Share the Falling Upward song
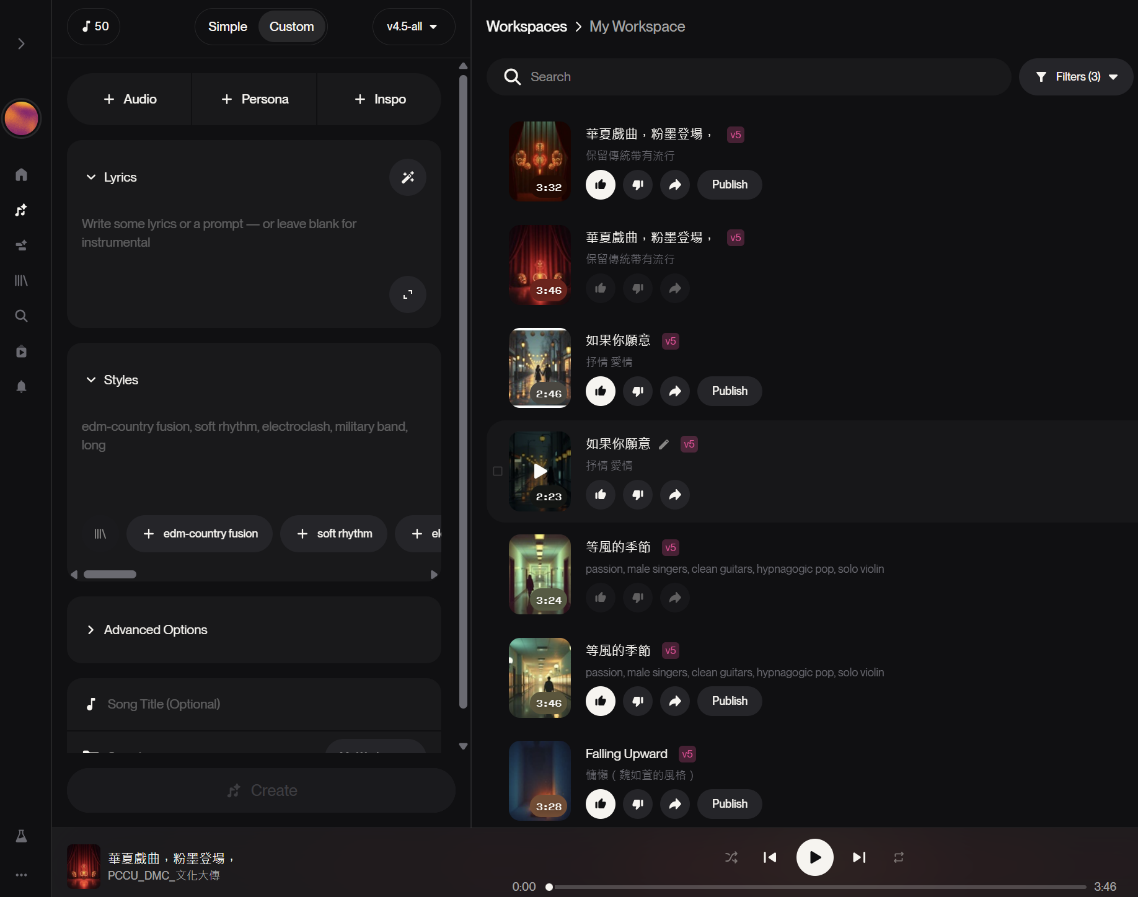Viewport: 1138px width, 897px height. pyautogui.click(x=675, y=804)
